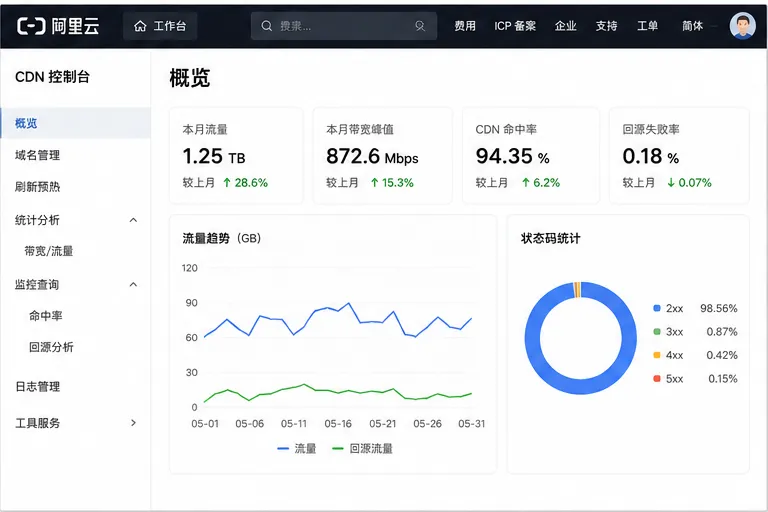The width and height of the screenshot is (768, 512).
Task: Click the 统计分析 sidebar label
Action: click(37, 220)
